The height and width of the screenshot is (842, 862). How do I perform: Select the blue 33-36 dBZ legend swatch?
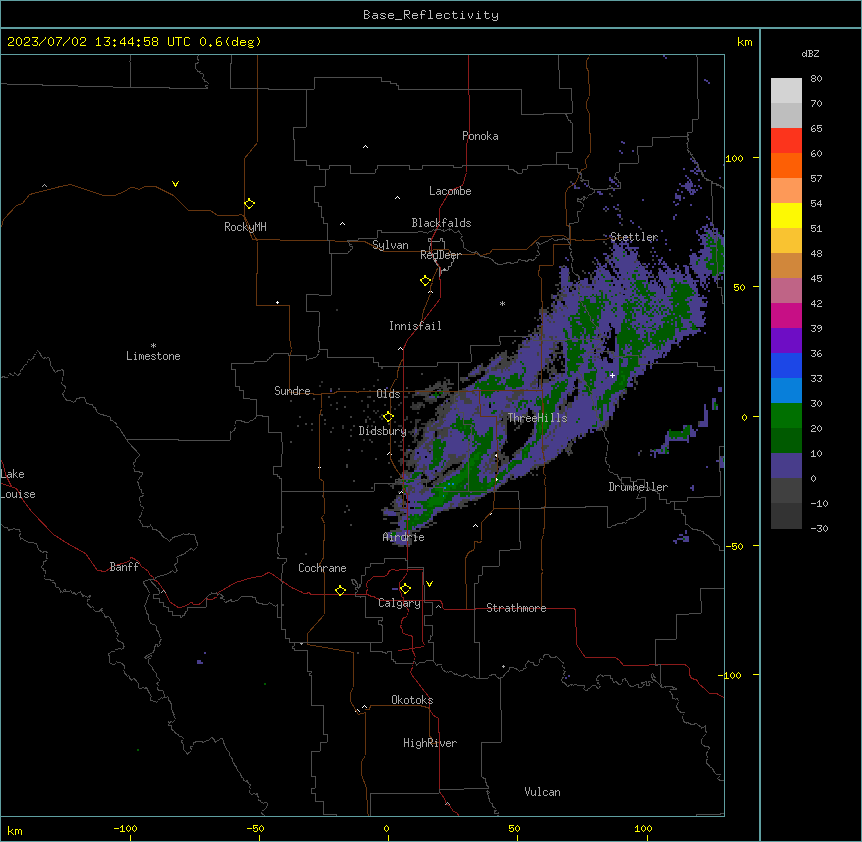click(x=786, y=365)
